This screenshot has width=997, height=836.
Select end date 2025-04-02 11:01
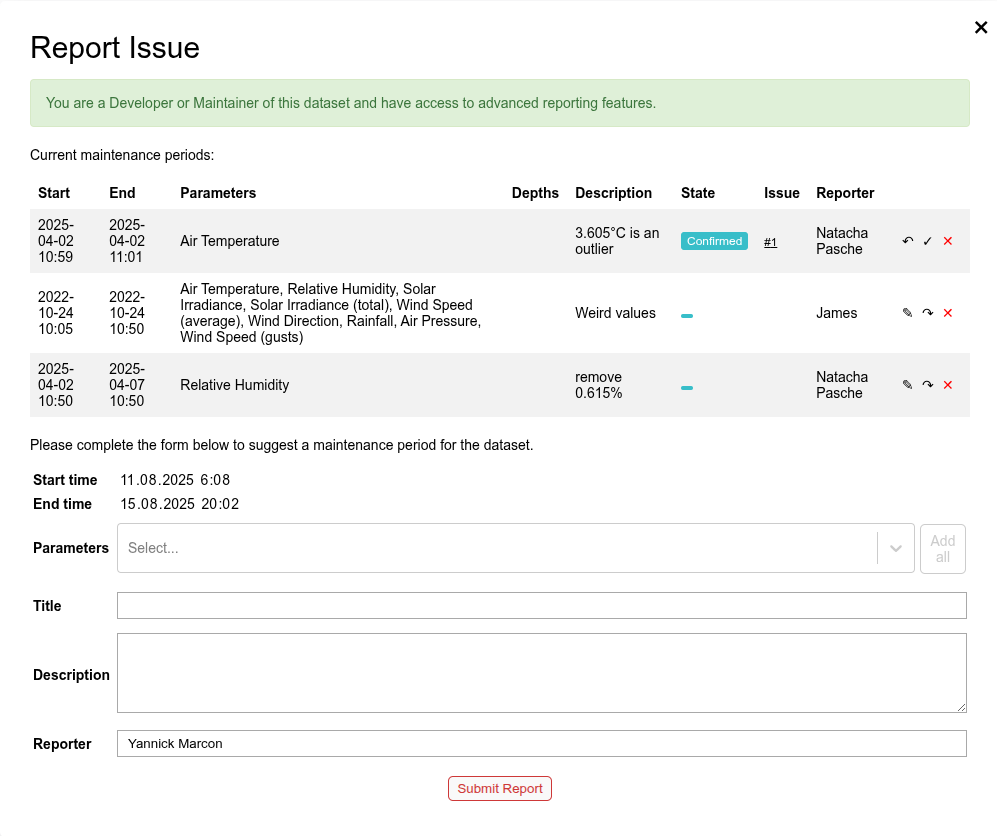(x=127, y=241)
